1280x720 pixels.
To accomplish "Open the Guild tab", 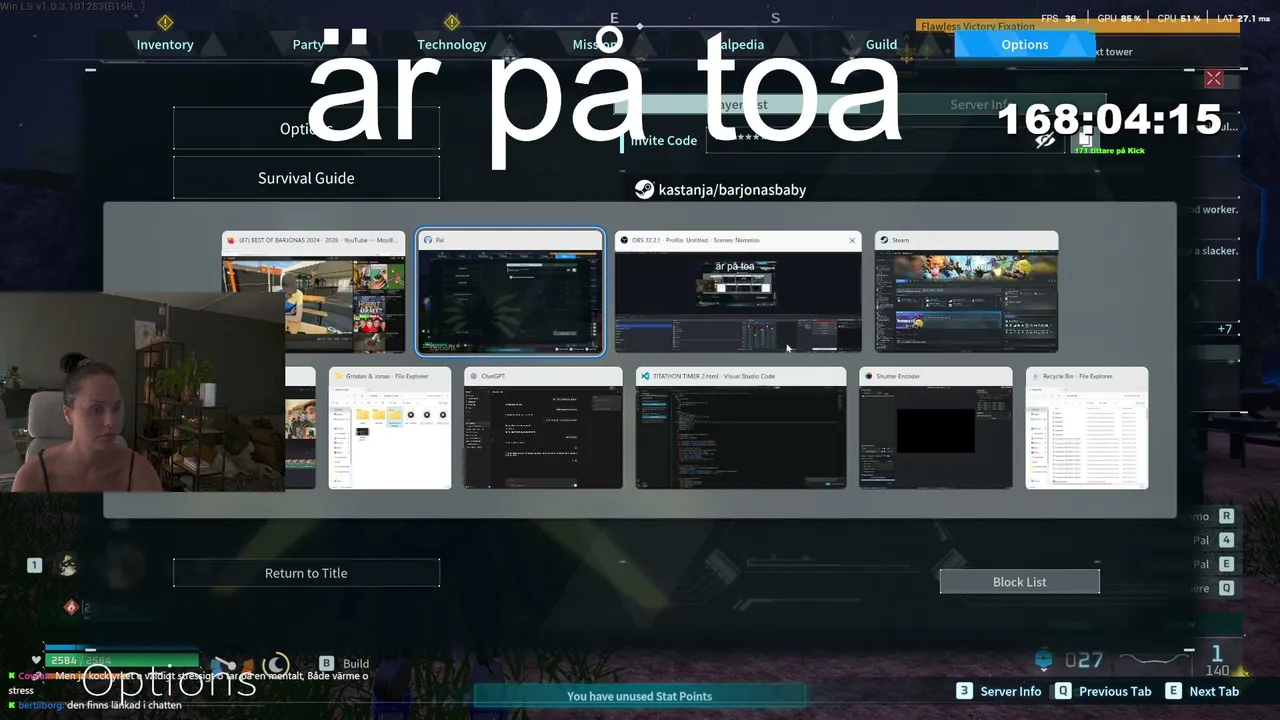I will click(x=881, y=44).
